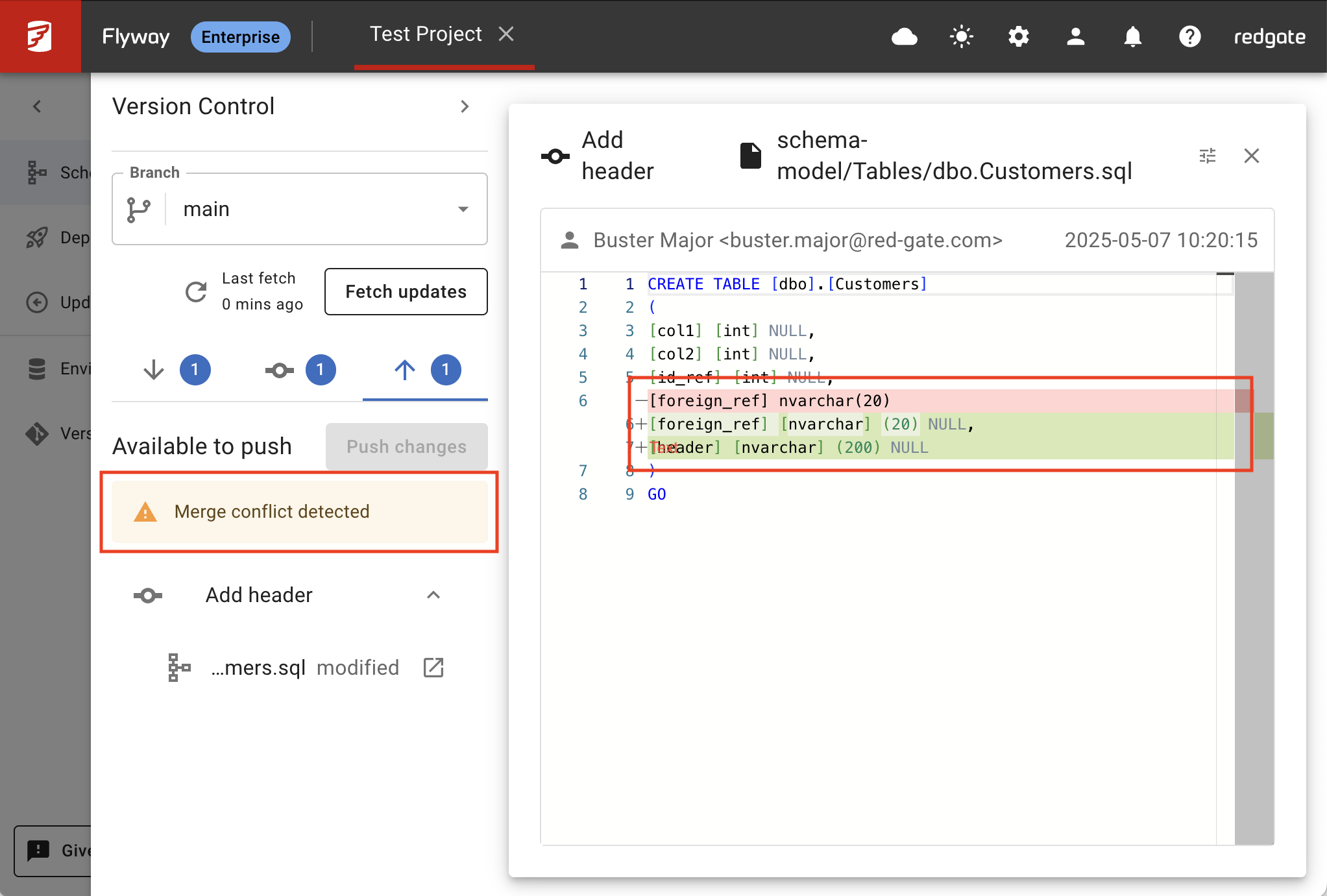1327x896 pixels.
Task: Switch to the push up-arrow tab
Action: pos(426,370)
